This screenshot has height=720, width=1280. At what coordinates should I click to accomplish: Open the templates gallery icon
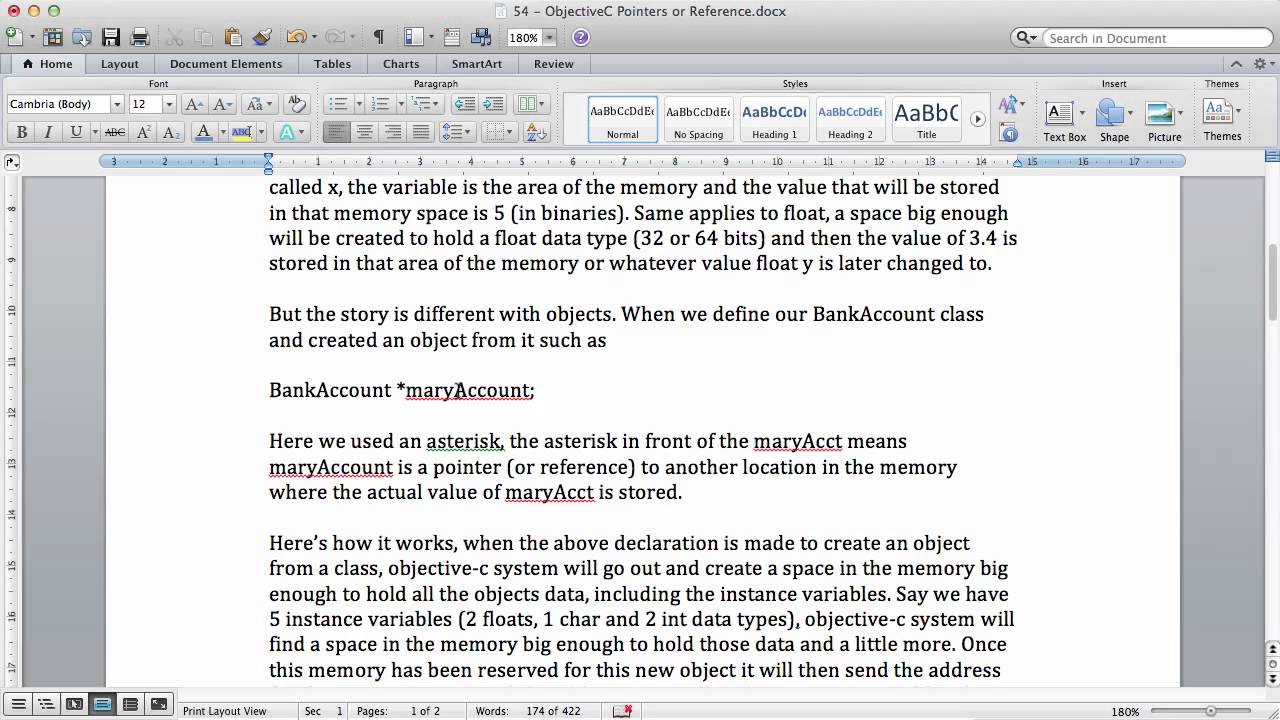(53, 37)
